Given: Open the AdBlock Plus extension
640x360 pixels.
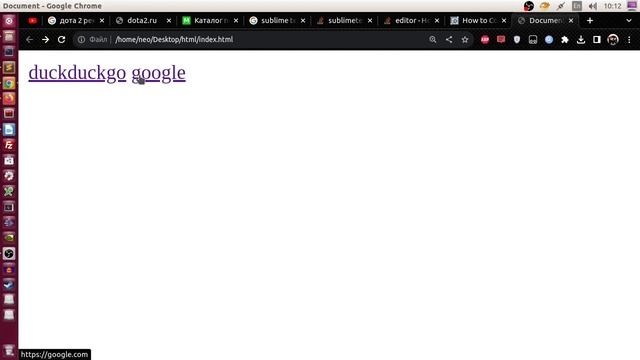Looking at the screenshot, I should point(485,40).
